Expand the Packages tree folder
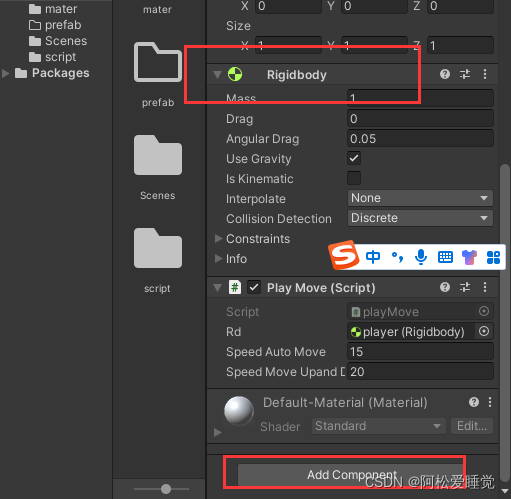Screen dimensions: 511x499 (x=6, y=73)
